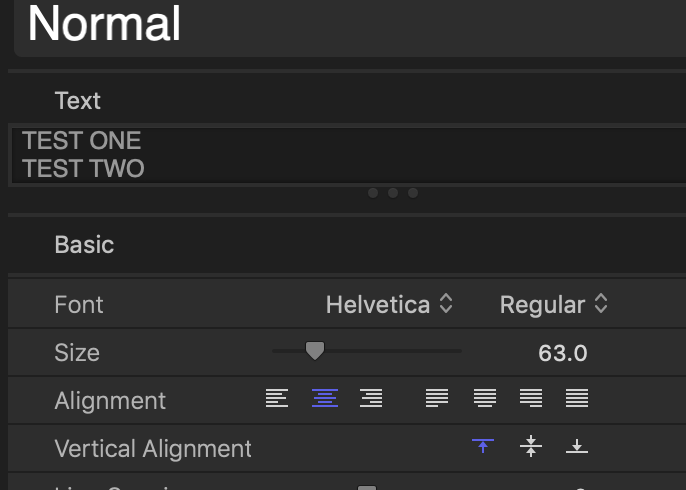Click the 63.0 size value field
686x490 pixels.
click(562, 353)
